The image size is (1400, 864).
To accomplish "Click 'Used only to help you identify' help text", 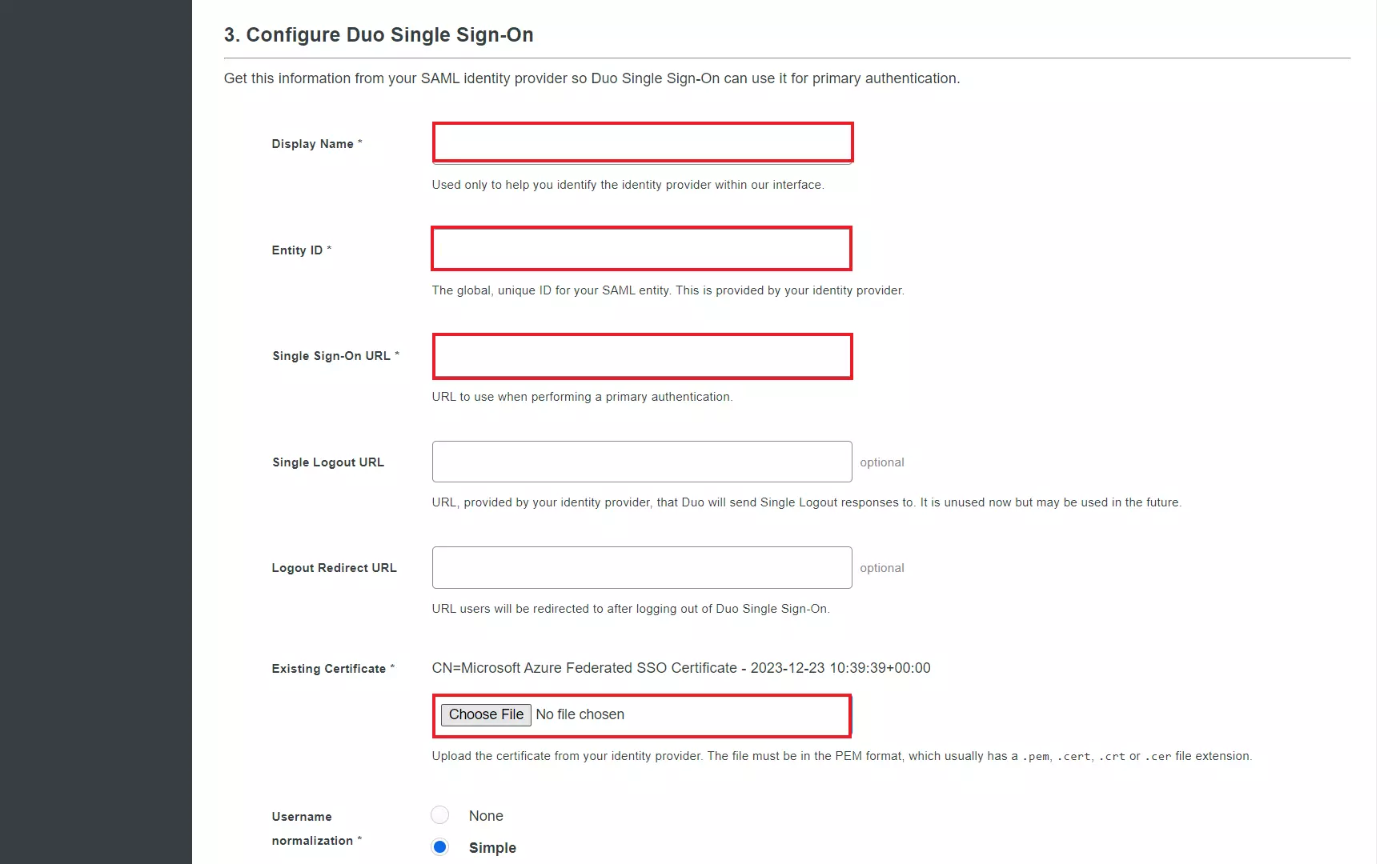I will [x=628, y=185].
